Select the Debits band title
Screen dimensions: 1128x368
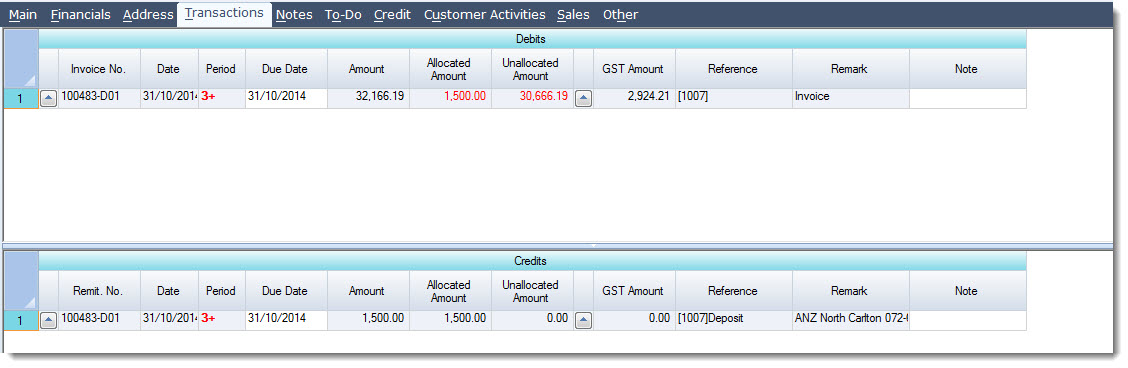(532, 40)
